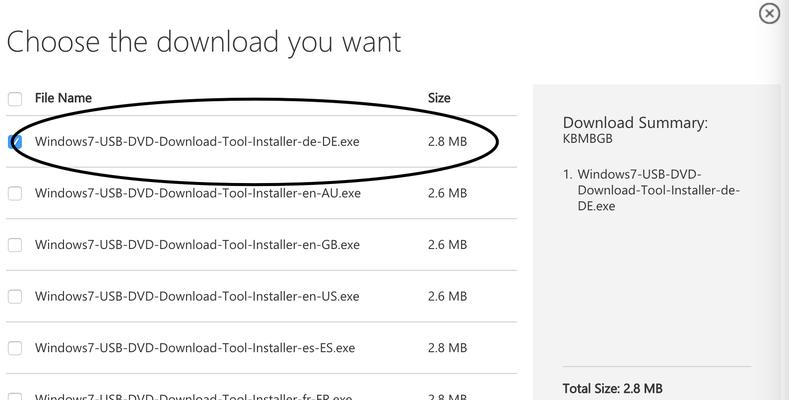789x400 pixels.
Task: Select Windows7-USB-DVD-Download-Tool-Installer-en-AU.exe file name
Action: [198, 193]
